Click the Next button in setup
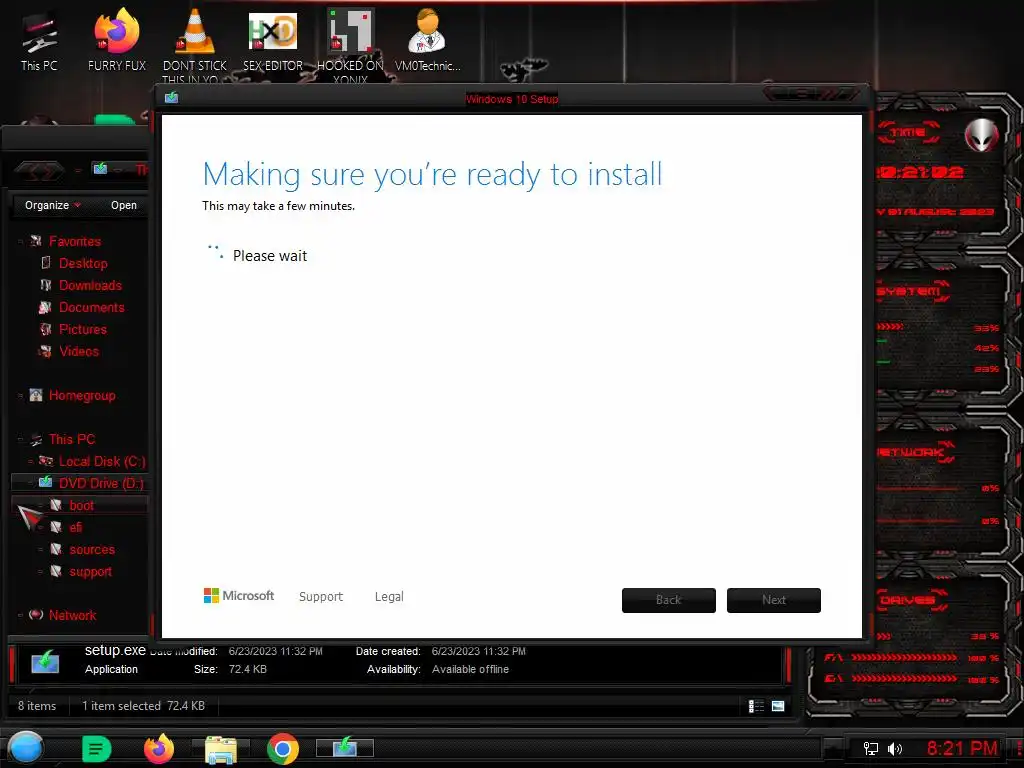Screen dimensions: 1024x768 pyautogui.click(x=774, y=600)
